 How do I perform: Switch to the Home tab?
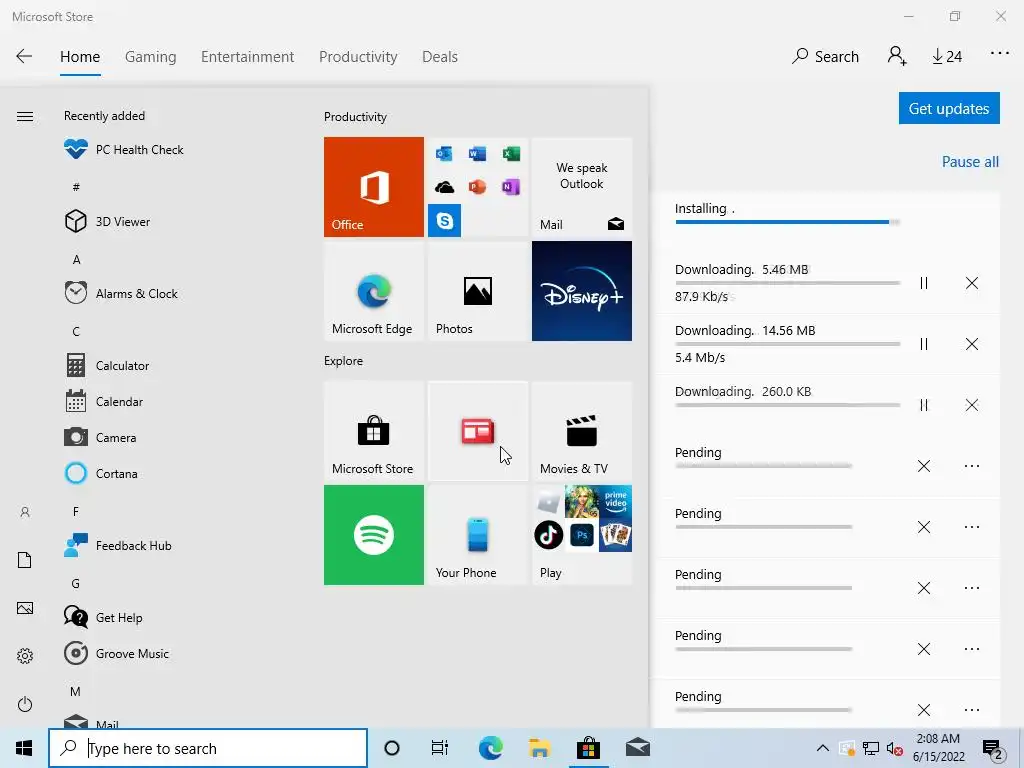tap(80, 57)
